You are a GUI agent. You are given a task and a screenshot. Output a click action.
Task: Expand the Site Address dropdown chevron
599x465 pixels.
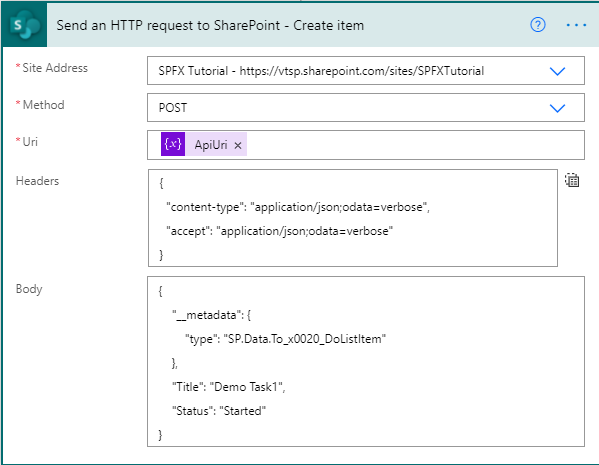(x=557, y=71)
